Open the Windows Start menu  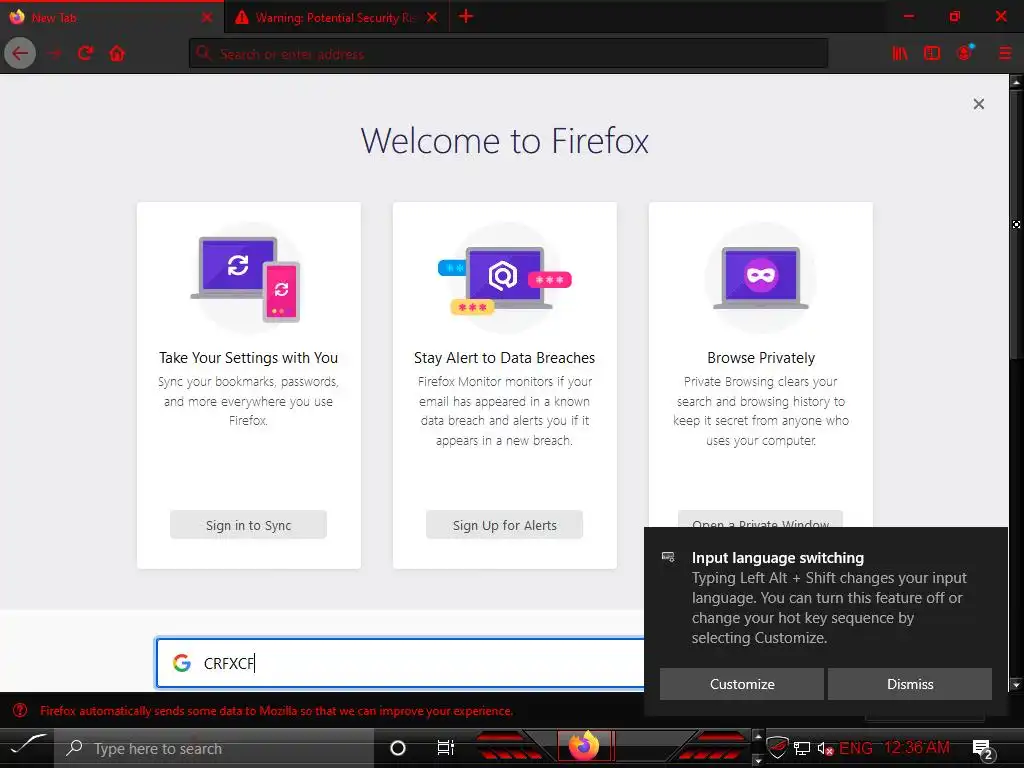pos(26,748)
